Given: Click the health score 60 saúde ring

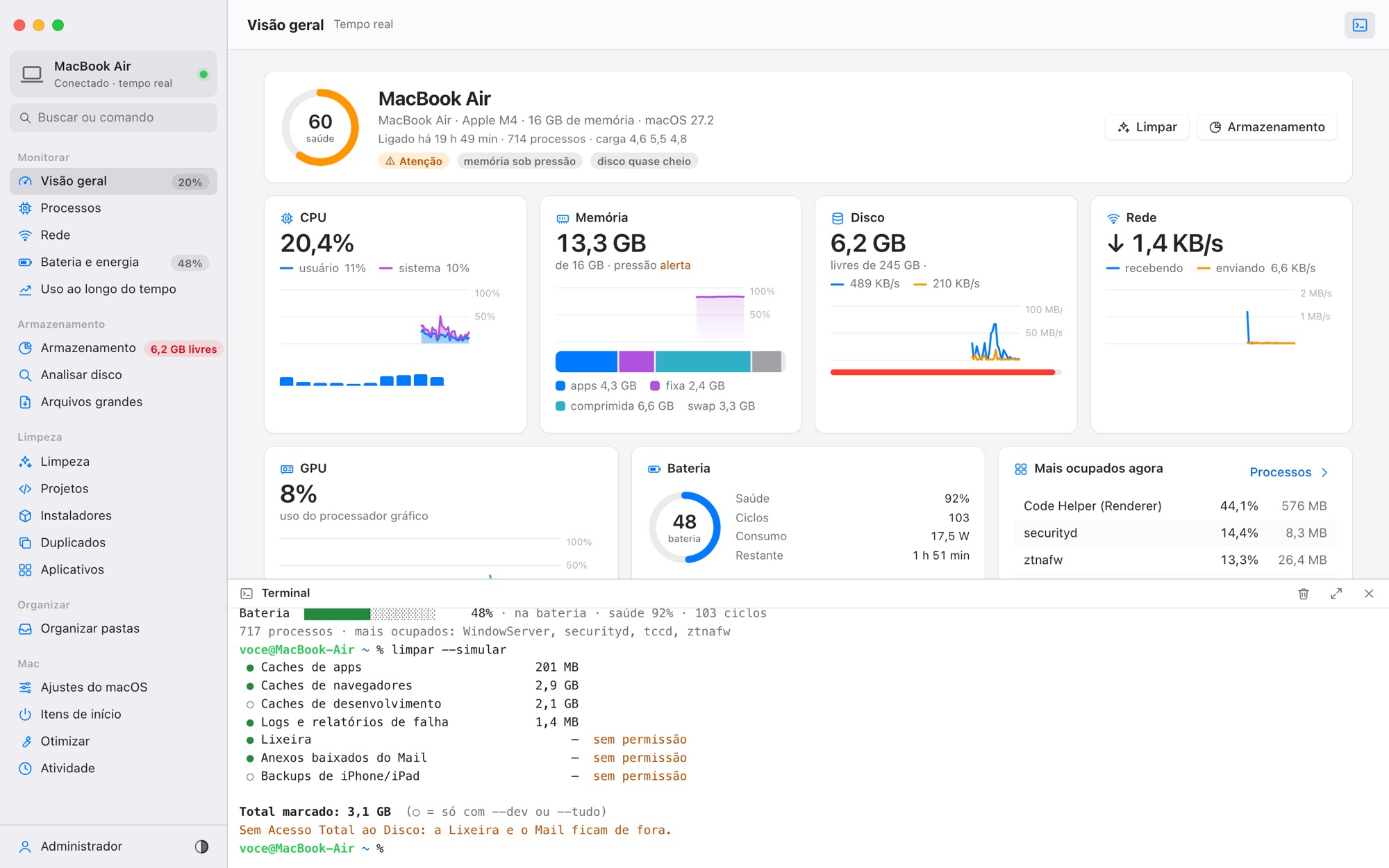Looking at the screenshot, I should click(x=320, y=127).
